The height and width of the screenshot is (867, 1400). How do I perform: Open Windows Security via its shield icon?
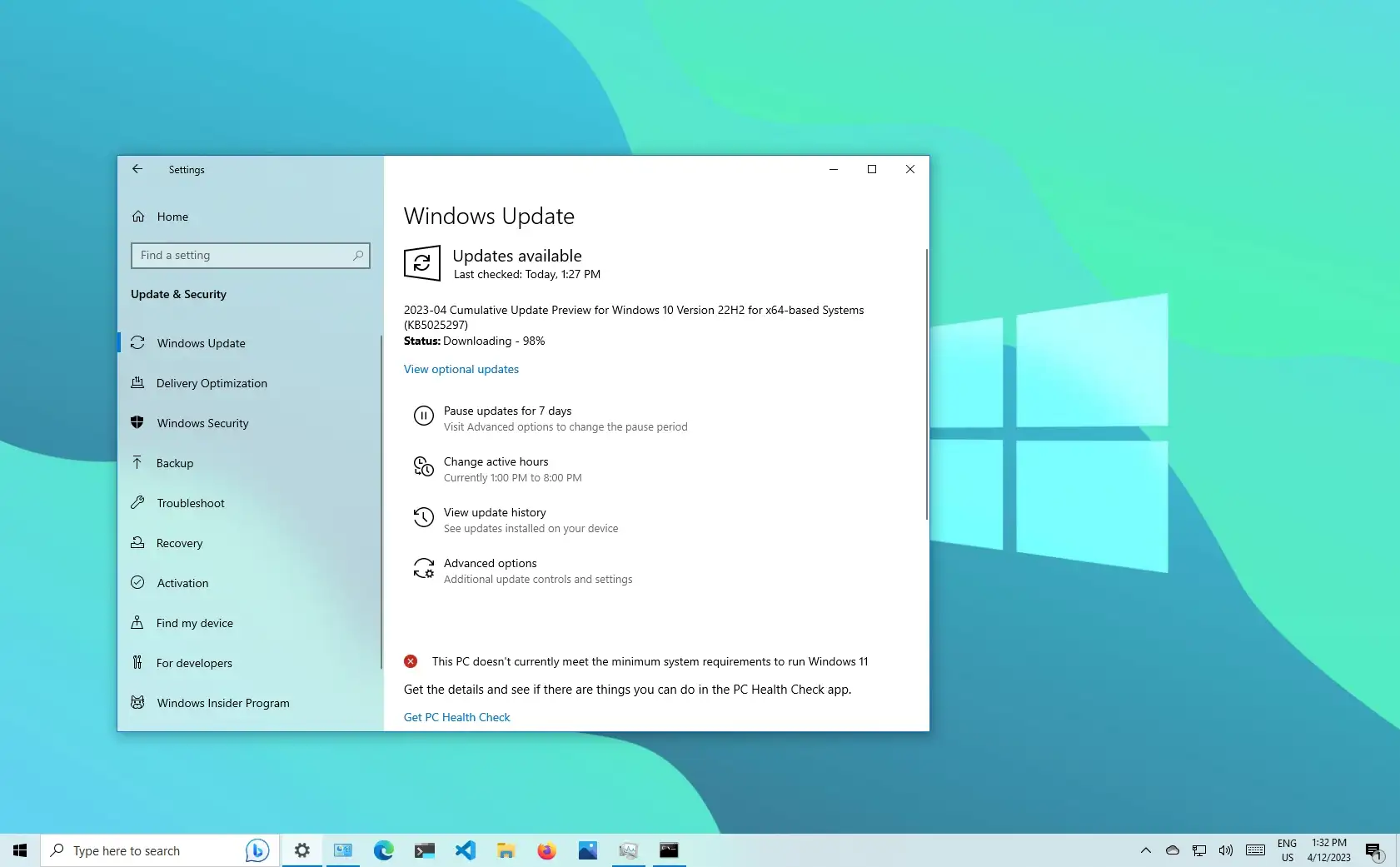coord(138,423)
